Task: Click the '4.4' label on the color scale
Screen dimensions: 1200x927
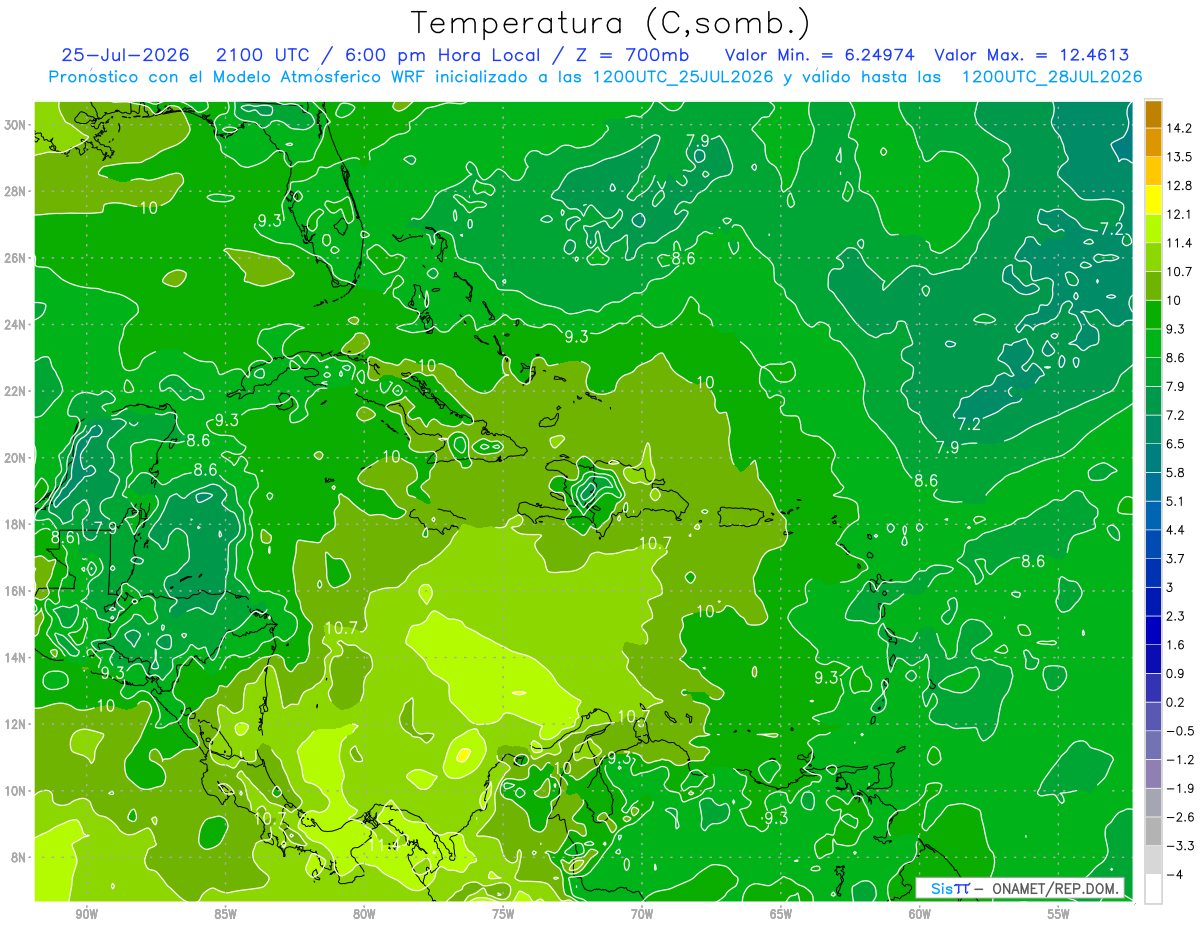Action: pos(1177,530)
